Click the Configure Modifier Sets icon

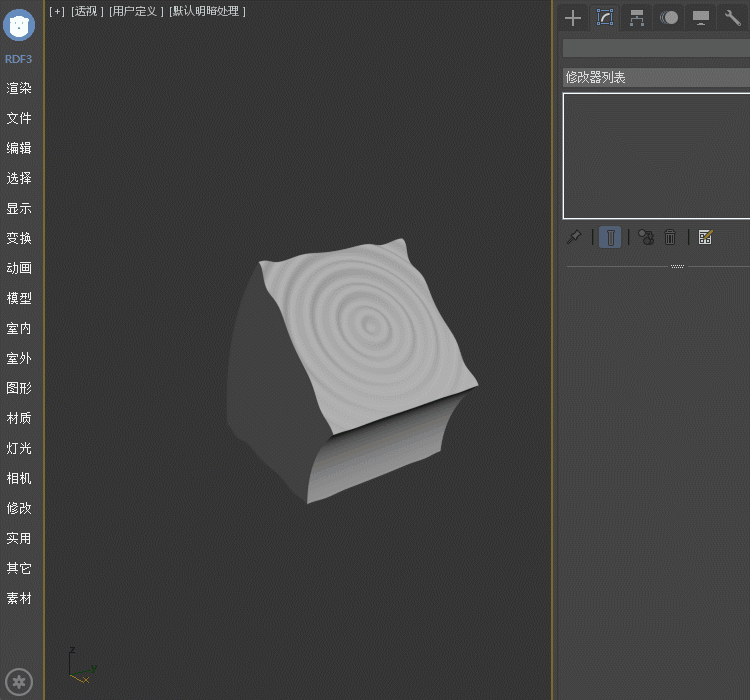click(x=705, y=237)
